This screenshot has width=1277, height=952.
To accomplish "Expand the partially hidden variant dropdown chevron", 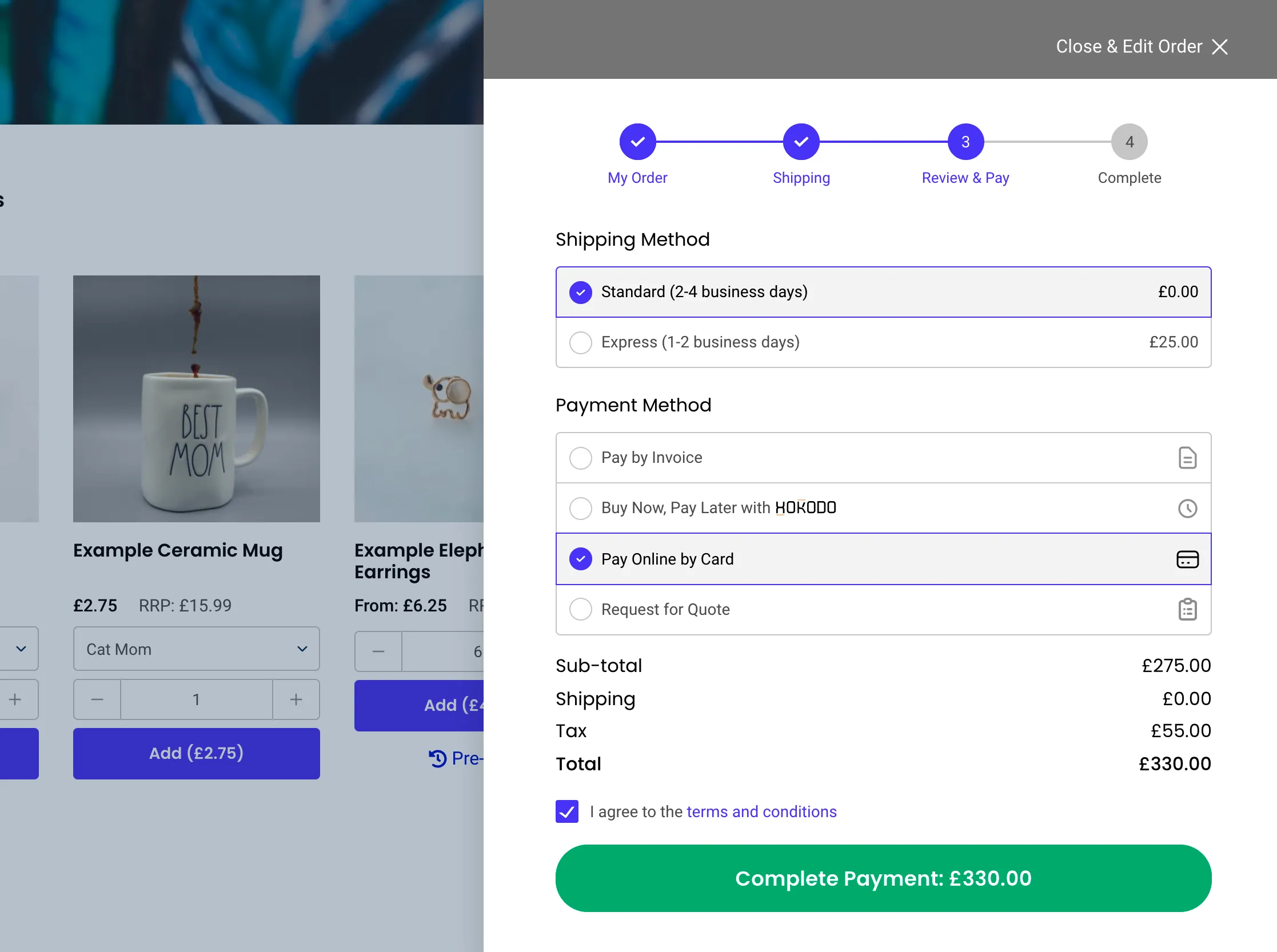I will pos(21,649).
